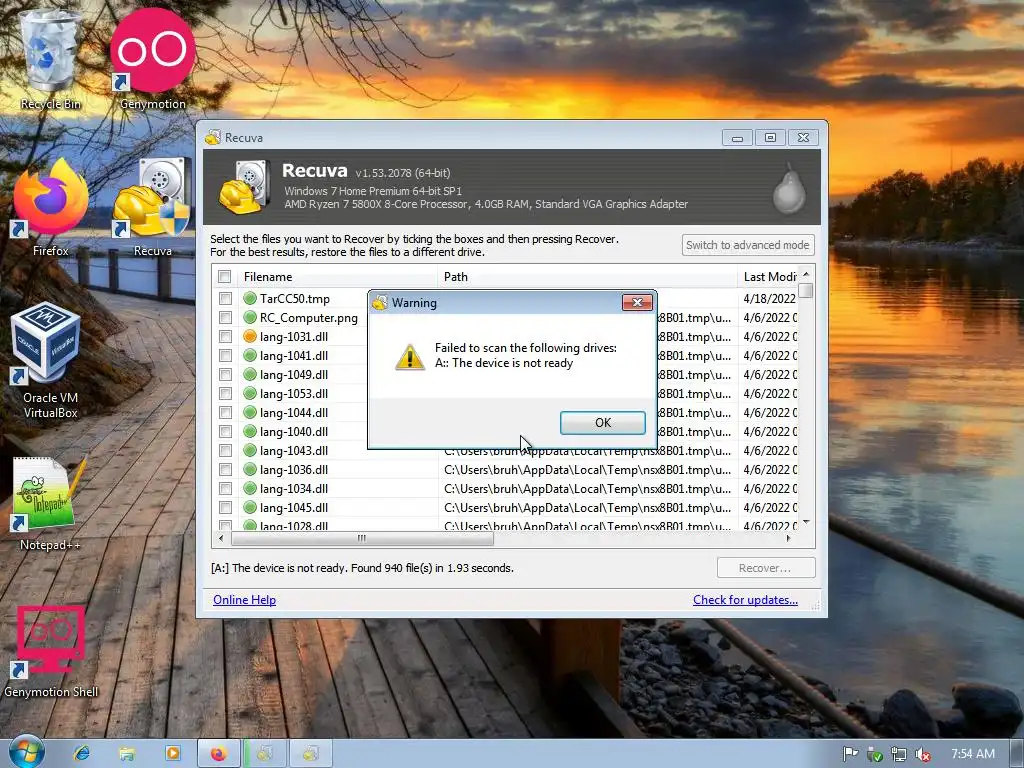Image resolution: width=1024 pixels, height=768 pixels.
Task: Tick the checkbox for lang-1053.dll
Action: coord(225,393)
